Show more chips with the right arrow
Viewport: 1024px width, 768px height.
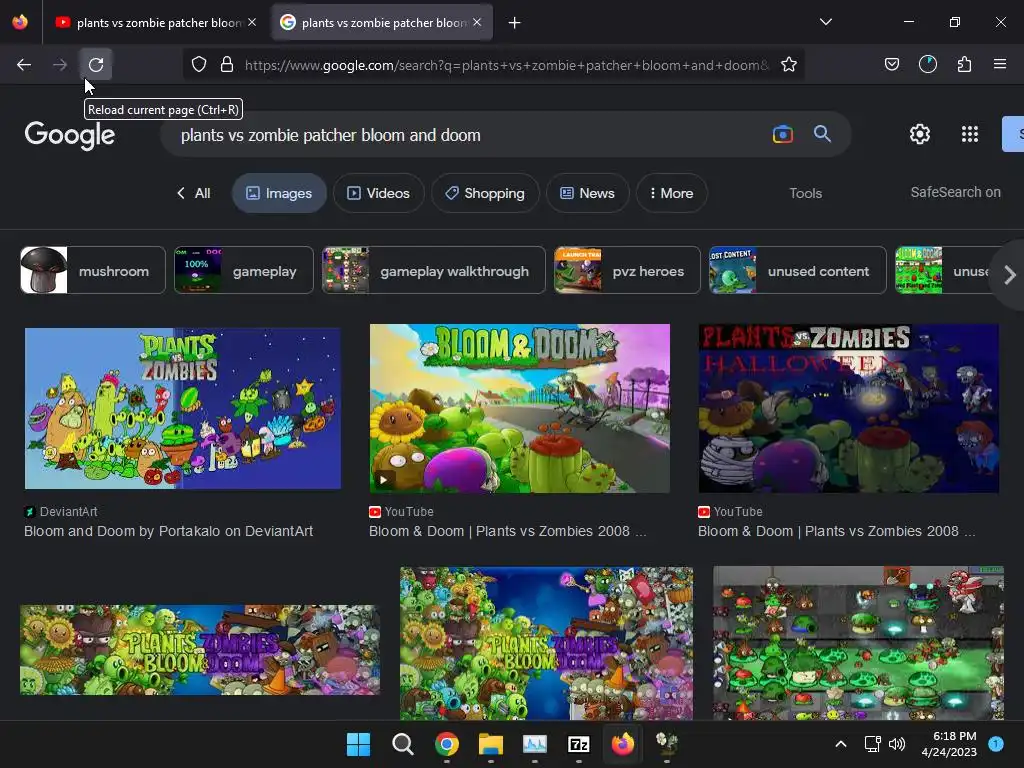point(1010,274)
